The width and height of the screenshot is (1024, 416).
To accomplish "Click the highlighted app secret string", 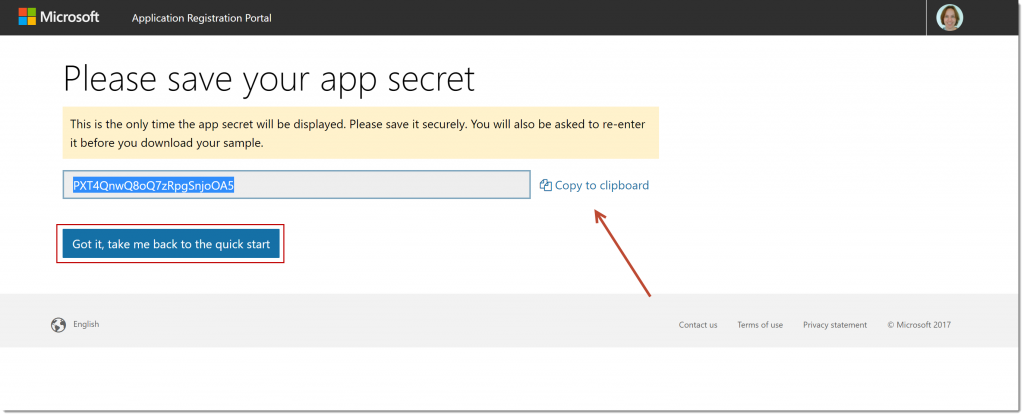I will click(153, 185).
